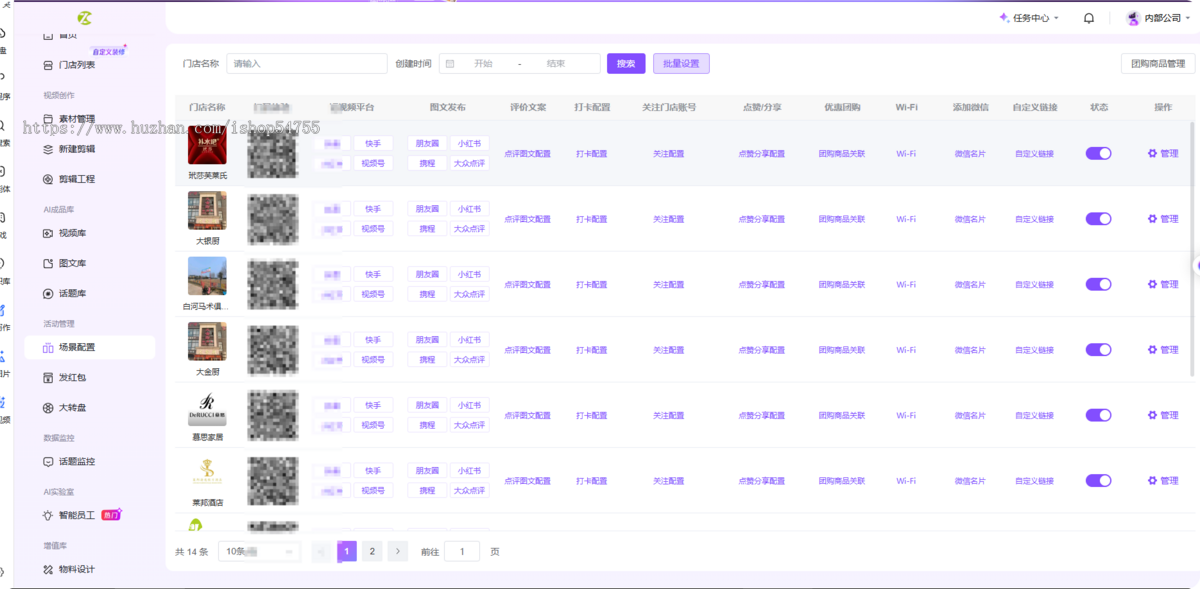Disable the status toggle for 慕思家居

[1098, 415]
